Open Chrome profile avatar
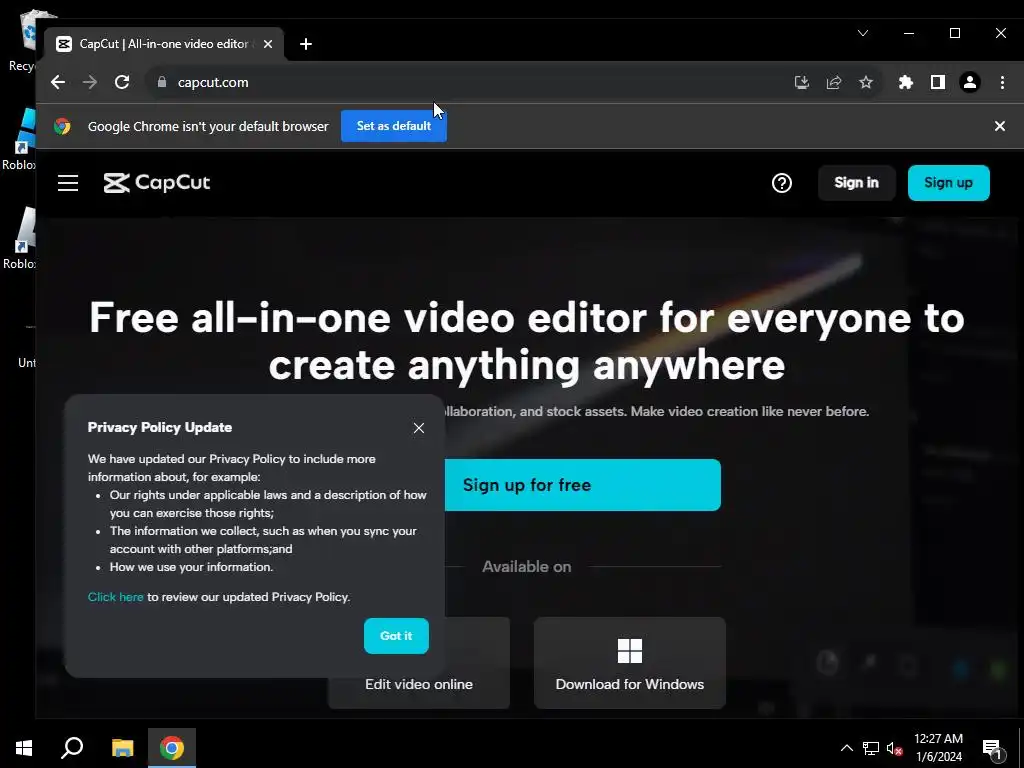 click(x=970, y=82)
